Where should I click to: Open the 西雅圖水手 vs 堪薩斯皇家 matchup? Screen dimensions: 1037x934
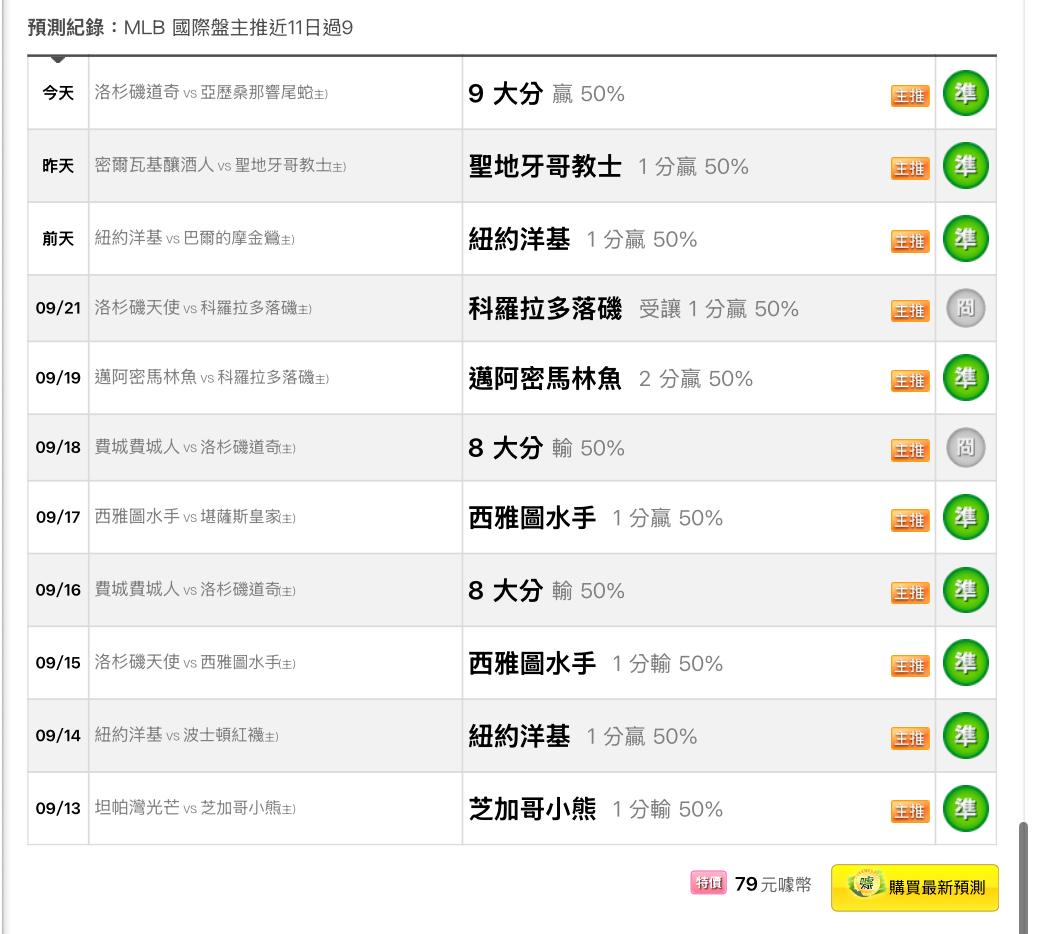tap(195, 517)
